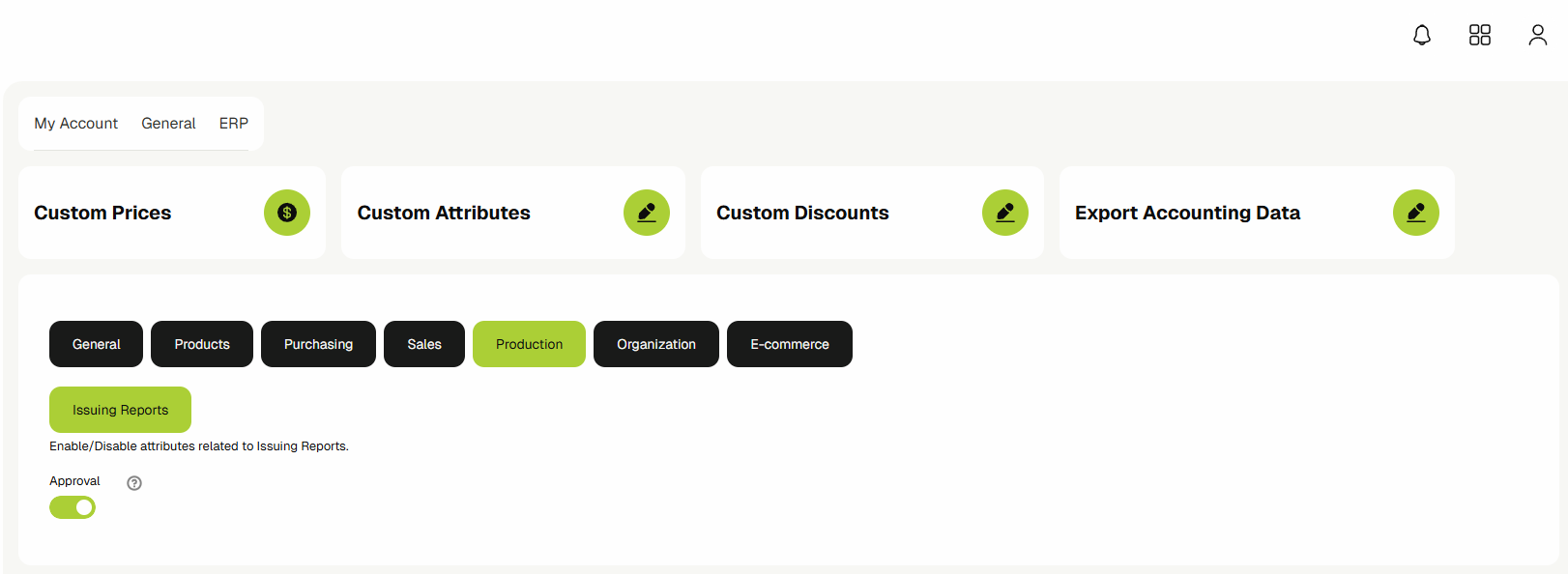This screenshot has width=1568, height=574.
Task: Open the General settings tab
Action: pyautogui.click(x=96, y=343)
